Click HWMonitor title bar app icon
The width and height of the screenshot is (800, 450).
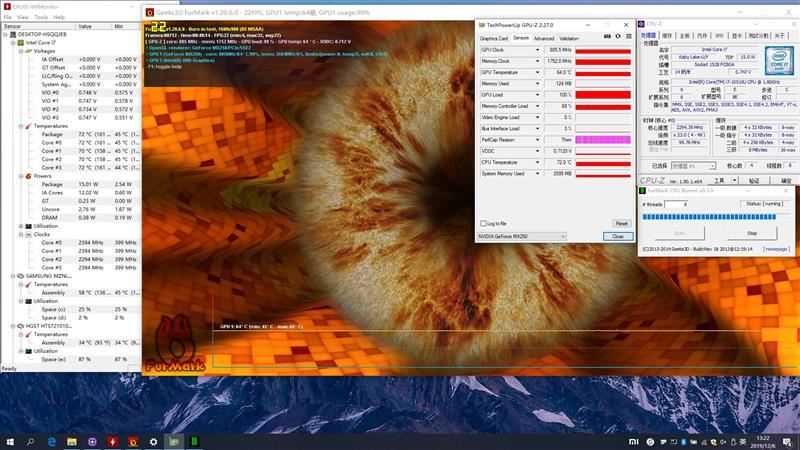(x=7, y=6)
